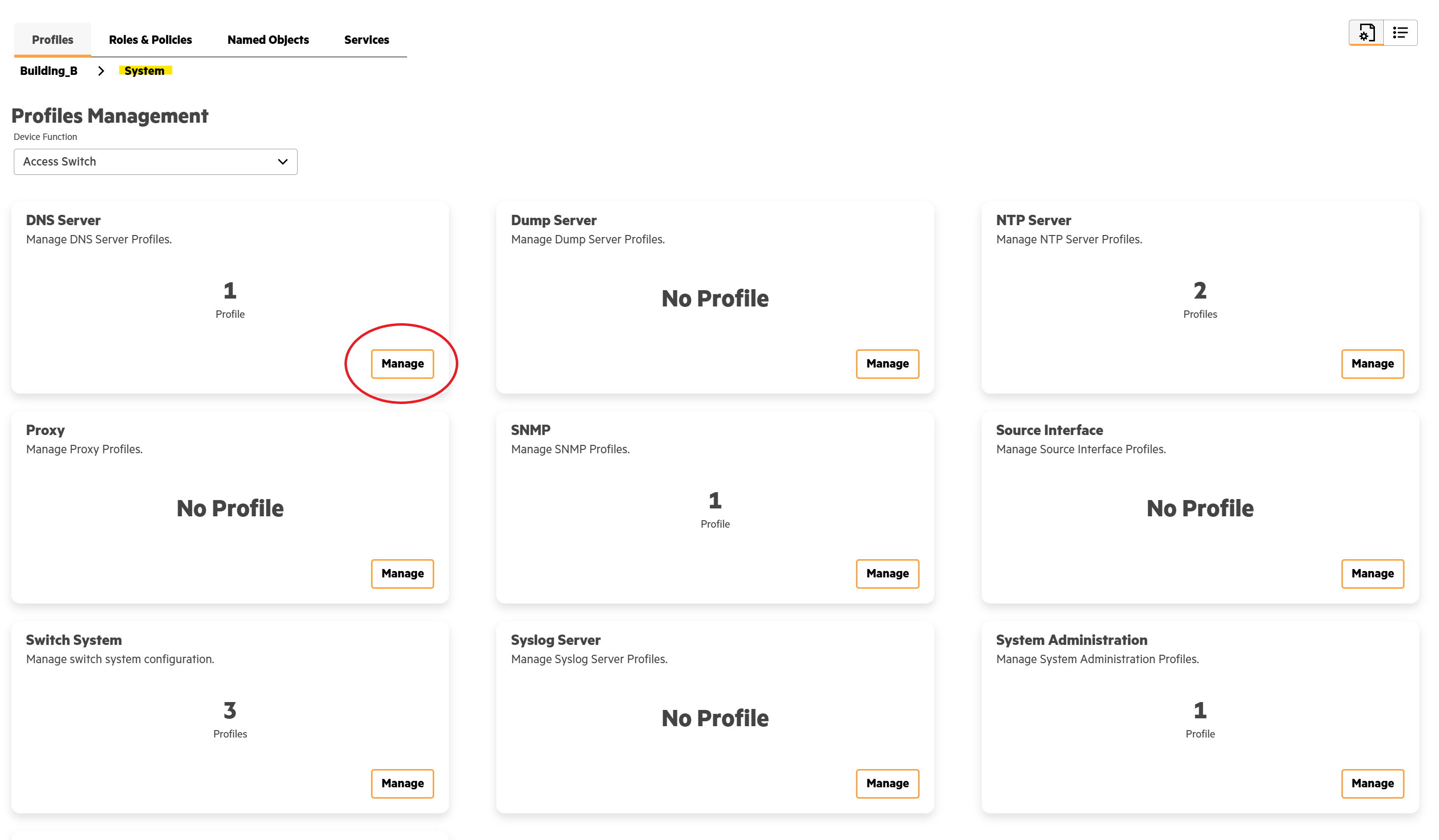
Task: Expand the Device Function dropdown arrow
Action: click(x=283, y=162)
